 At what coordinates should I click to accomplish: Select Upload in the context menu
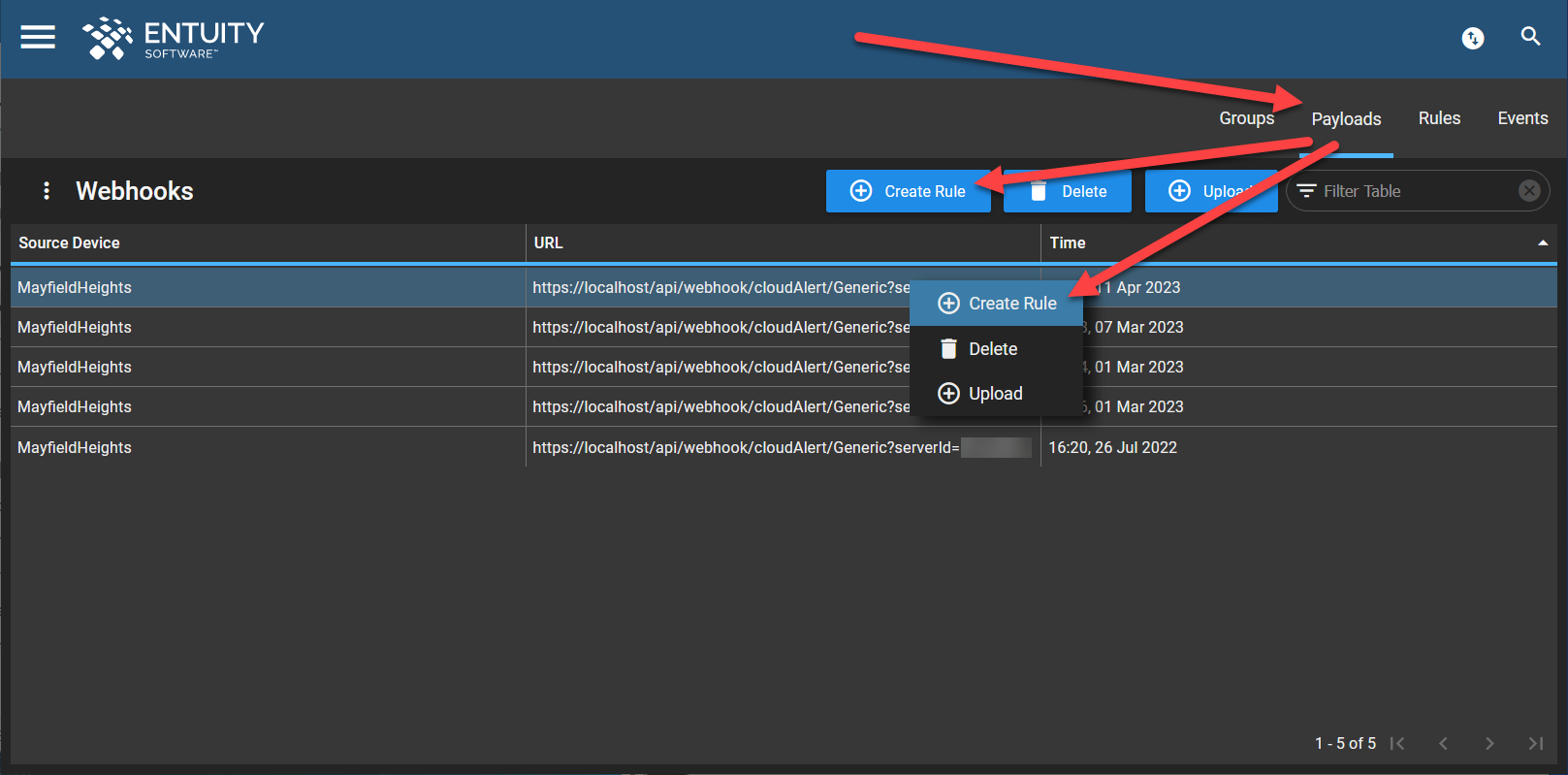[x=995, y=394]
